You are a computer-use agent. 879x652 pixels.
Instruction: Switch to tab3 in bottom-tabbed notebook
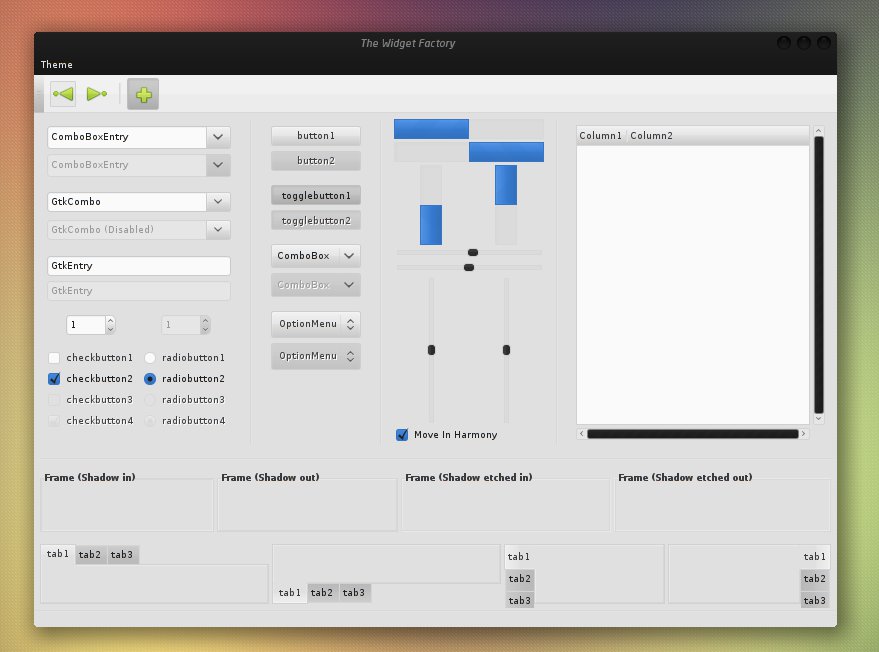point(354,593)
